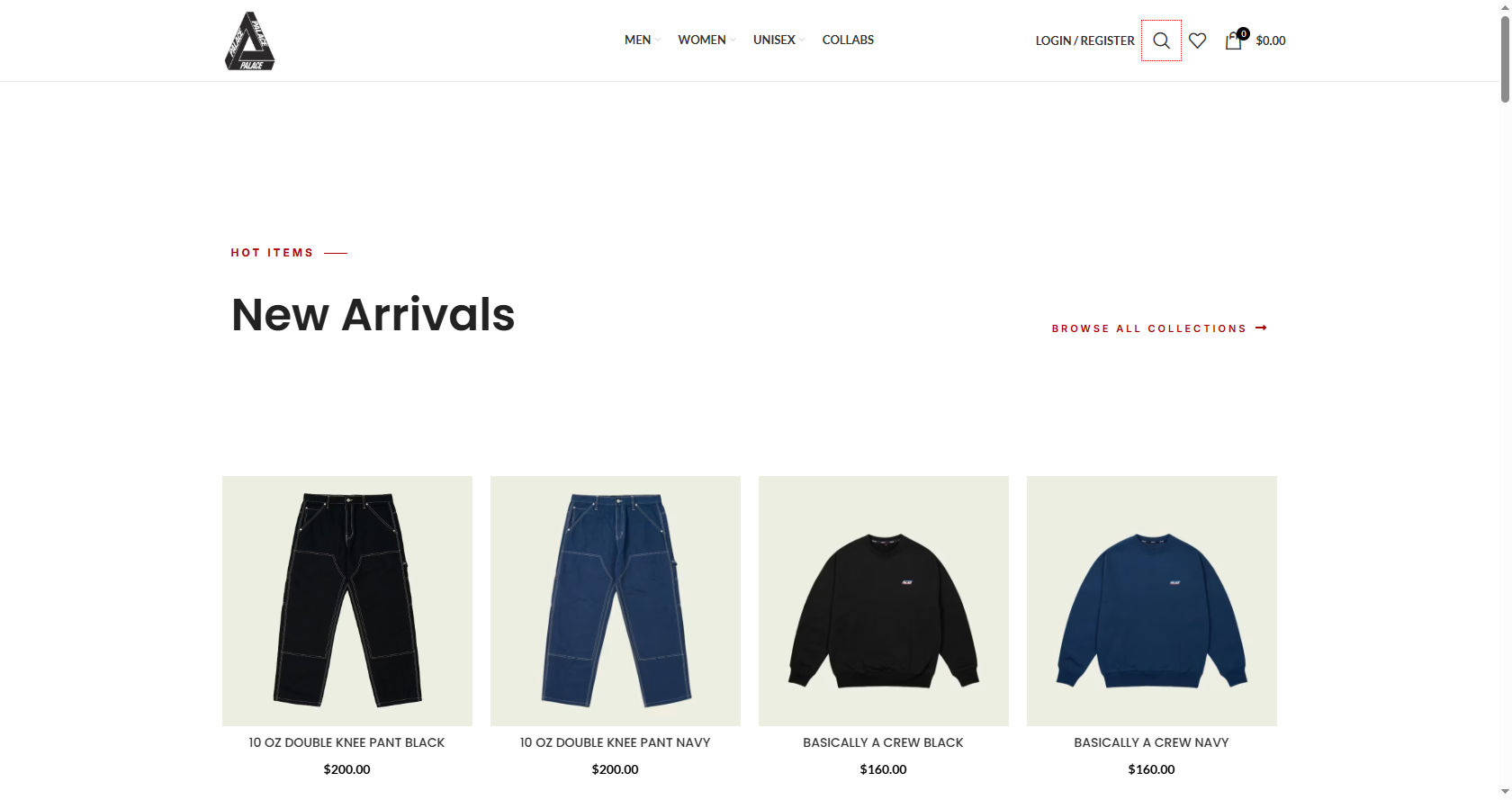Open the wishlist heart icon
Viewport: 1512px width, 800px height.
pos(1197,40)
